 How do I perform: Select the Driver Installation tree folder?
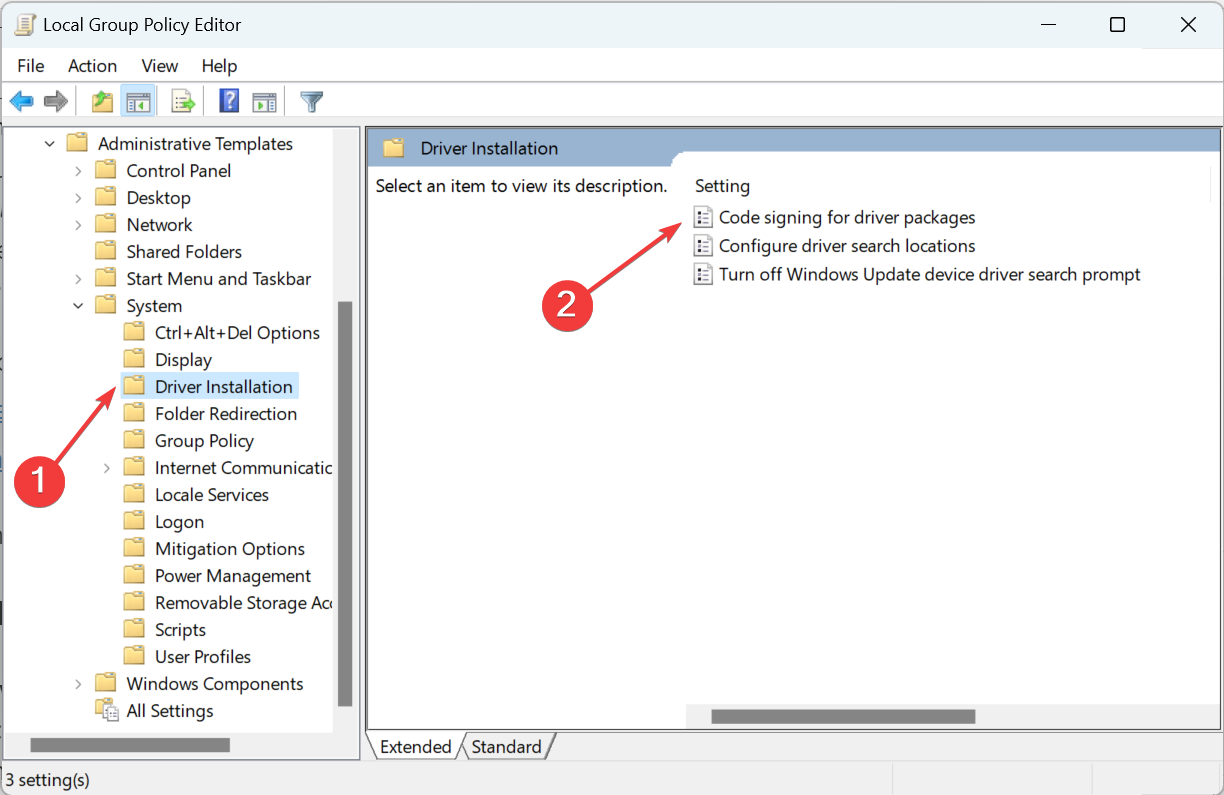(x=223, y=386)
